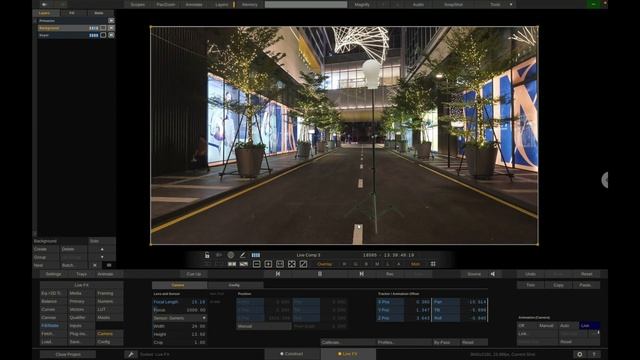
Task: Open the grid layout icon next to Multi
Action: 433,264
